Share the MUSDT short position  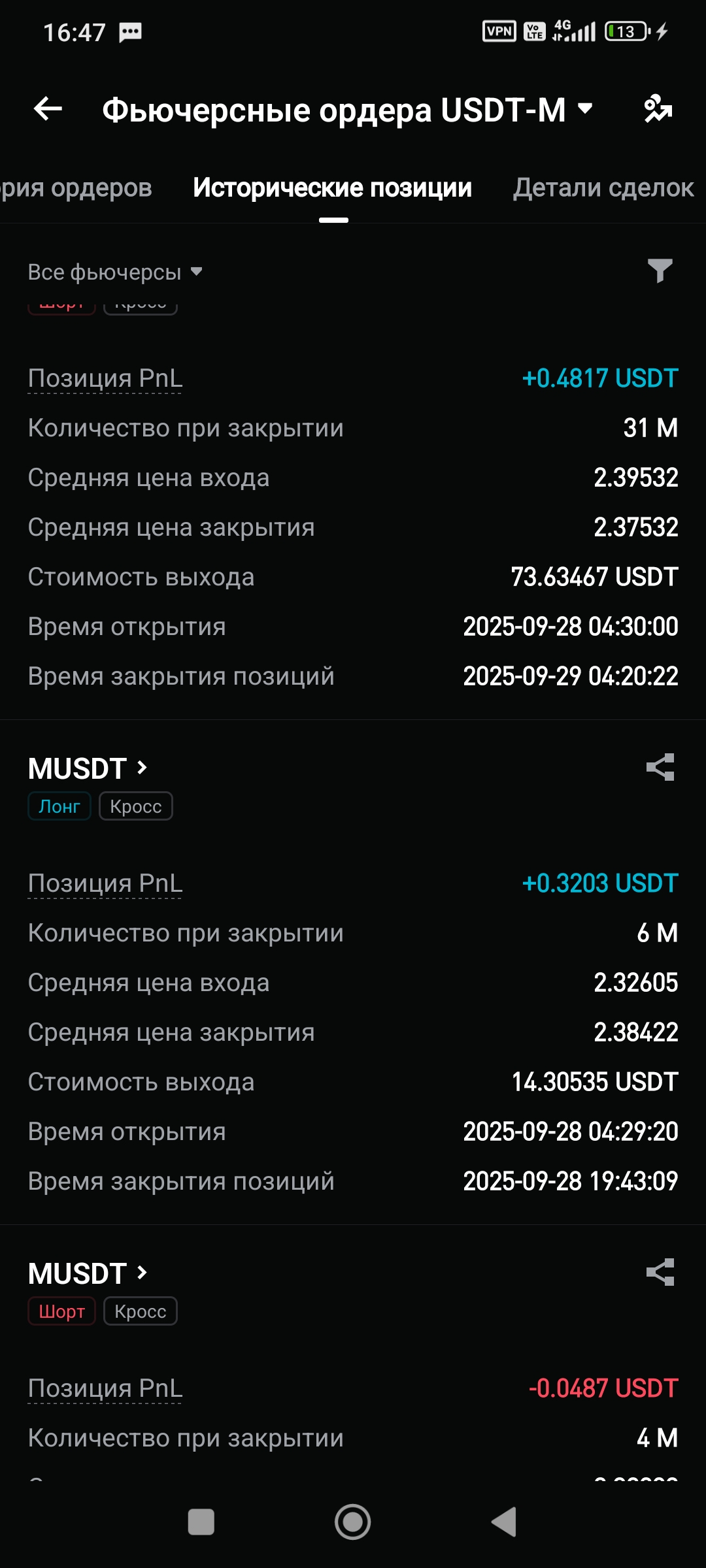click(660, 1272)
